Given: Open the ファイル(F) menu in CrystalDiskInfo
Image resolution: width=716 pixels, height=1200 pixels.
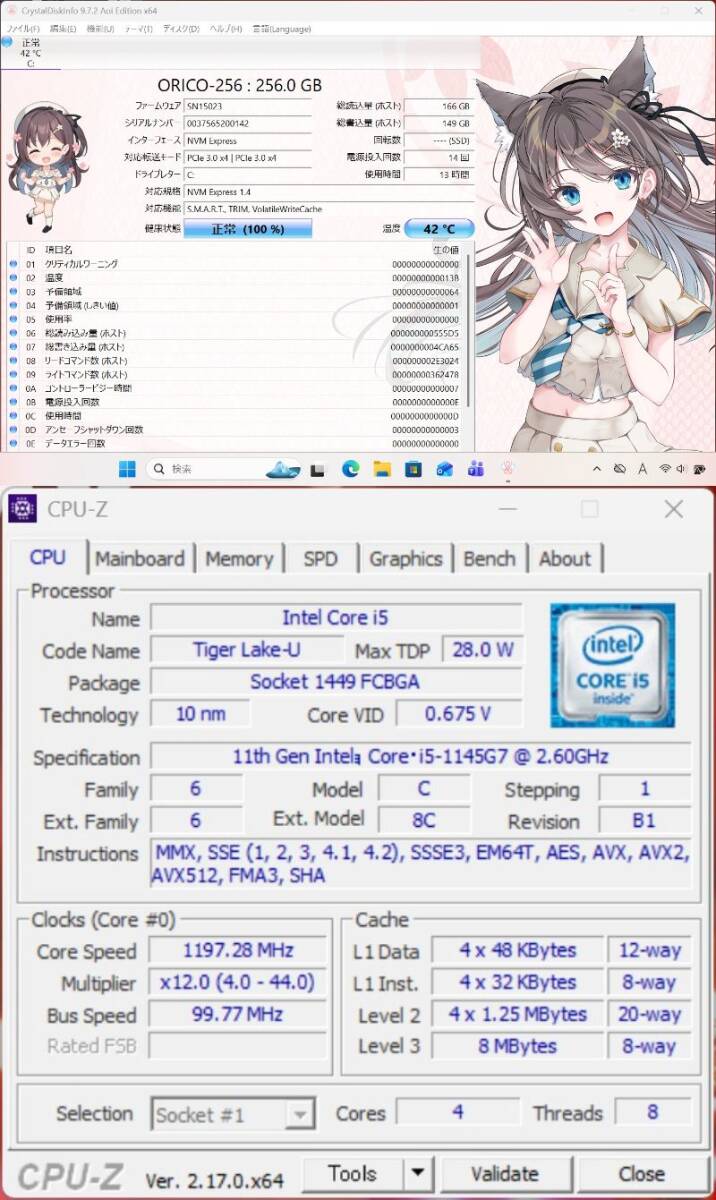Looking at the screenshot, I should 22,29.
